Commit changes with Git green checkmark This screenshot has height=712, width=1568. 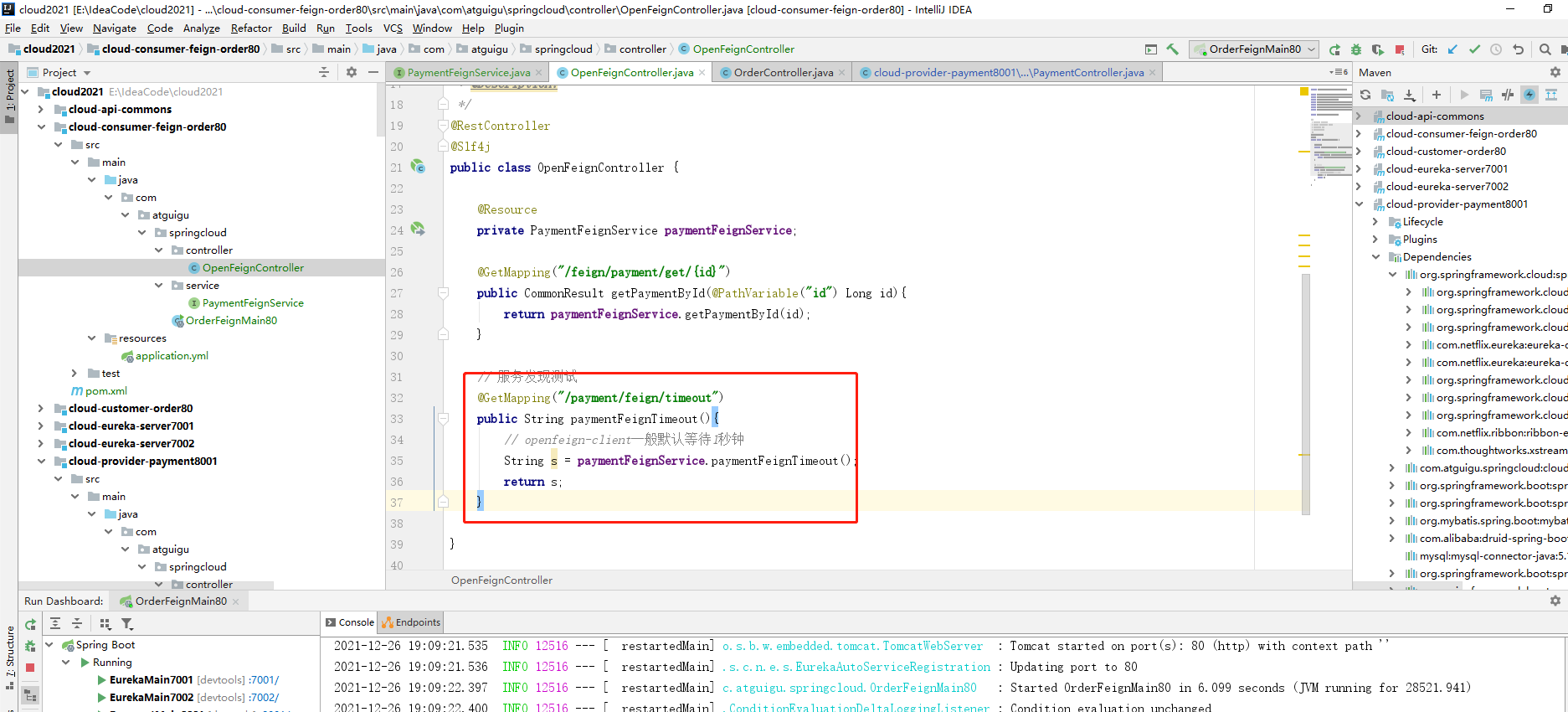click(1474, 49)
